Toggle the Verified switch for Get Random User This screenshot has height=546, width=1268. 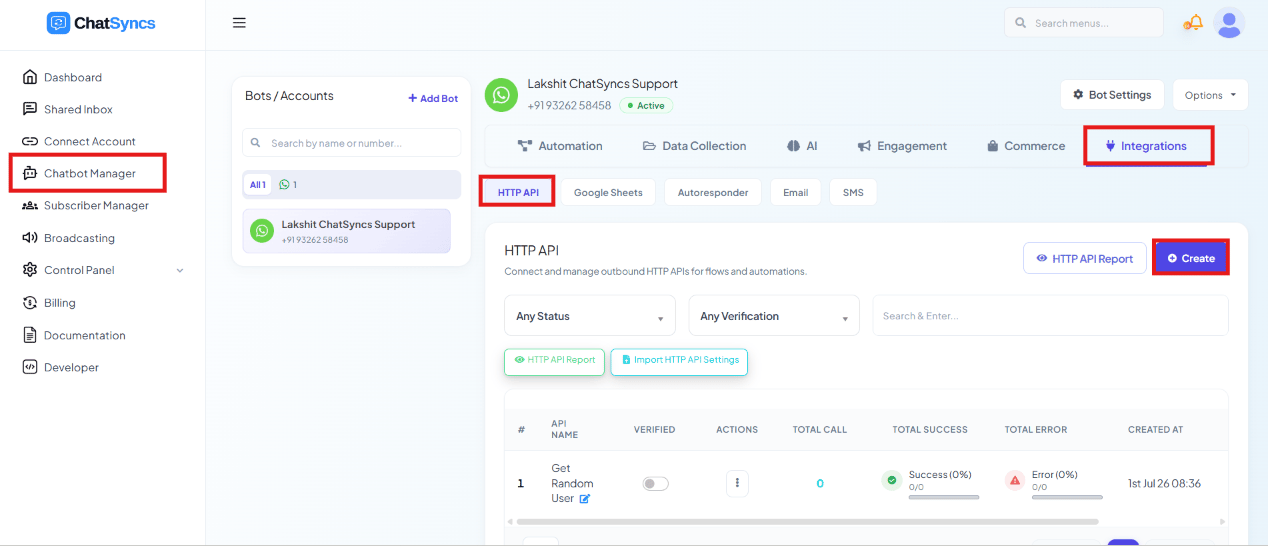click(655, 484)
